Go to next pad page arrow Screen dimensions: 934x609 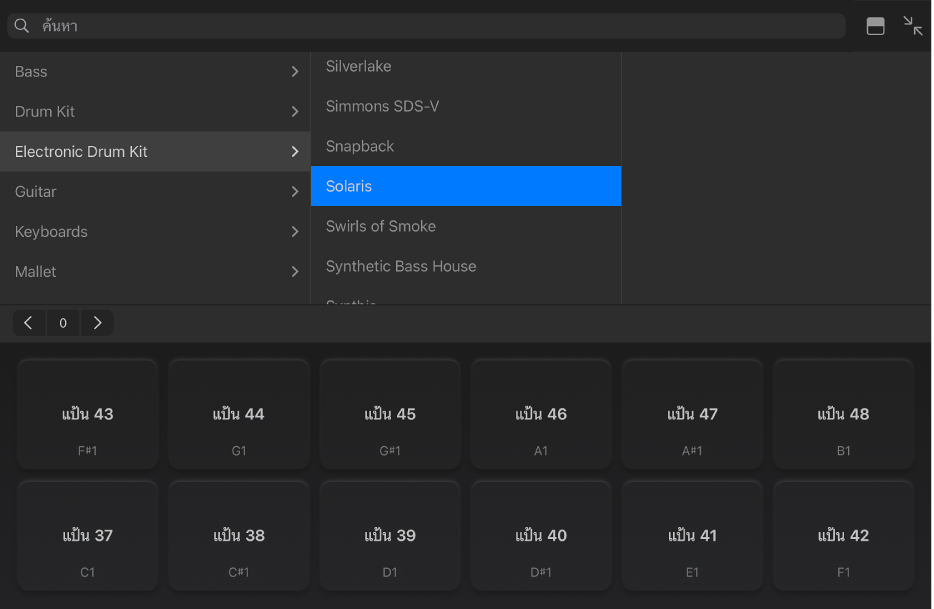[97, 323]
